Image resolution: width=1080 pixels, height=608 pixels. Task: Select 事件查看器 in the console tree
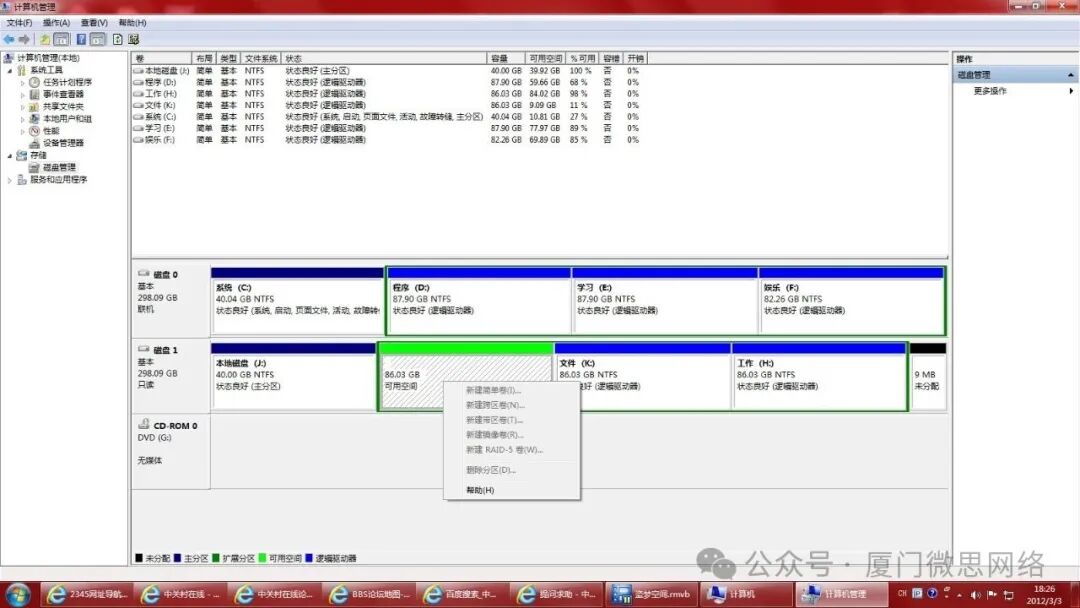click(x=63, y=94)
